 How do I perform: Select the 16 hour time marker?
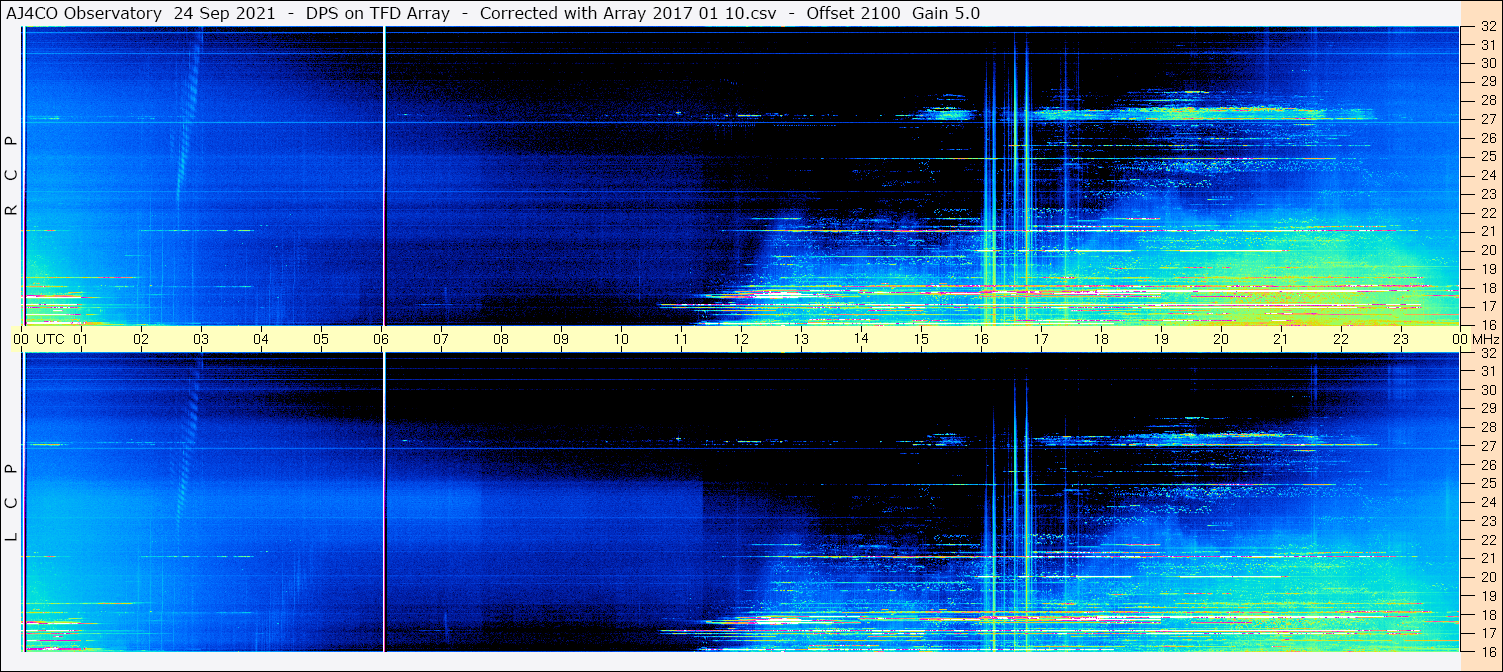point(981,339)
